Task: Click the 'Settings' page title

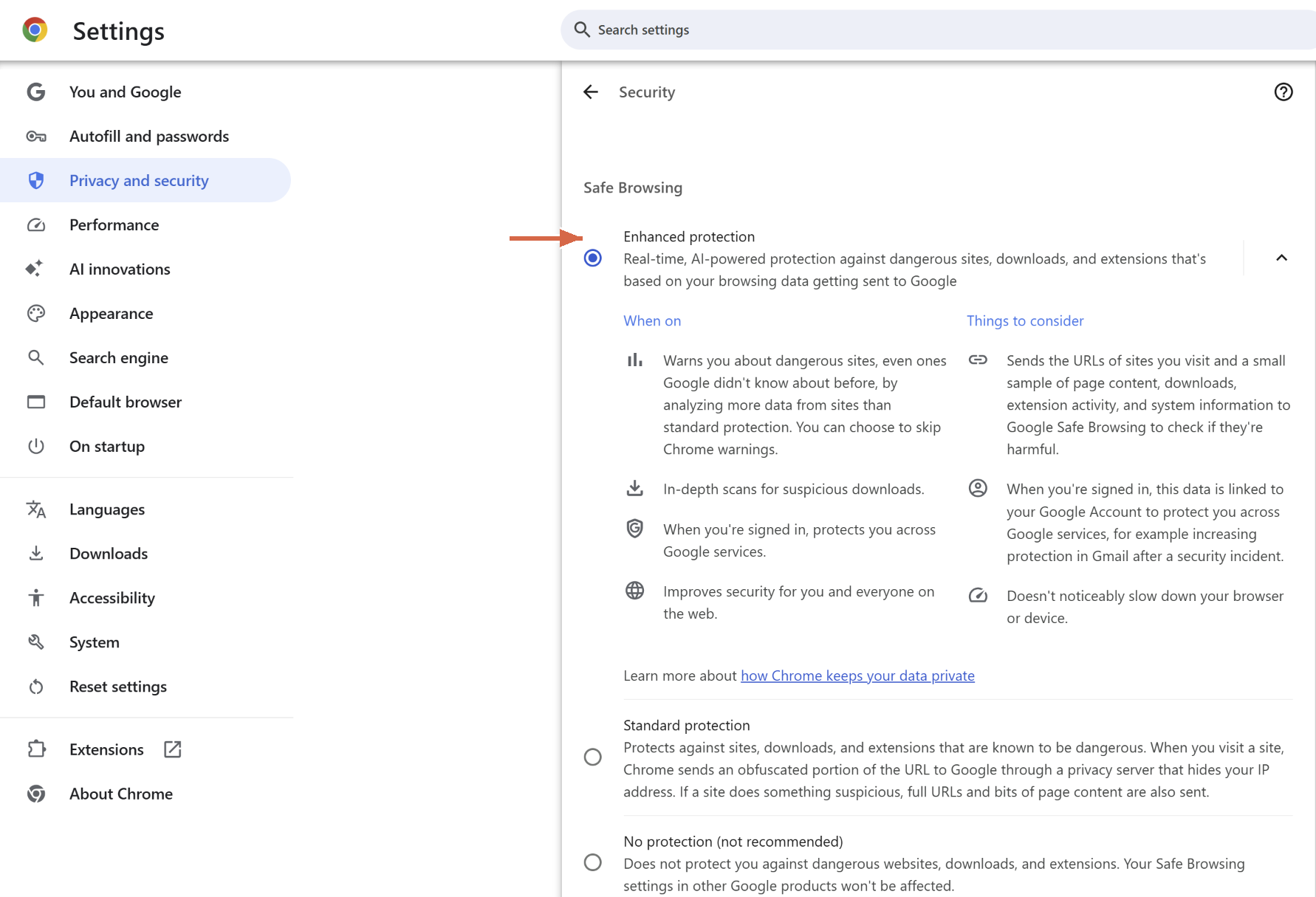Action: coord(118,31)
